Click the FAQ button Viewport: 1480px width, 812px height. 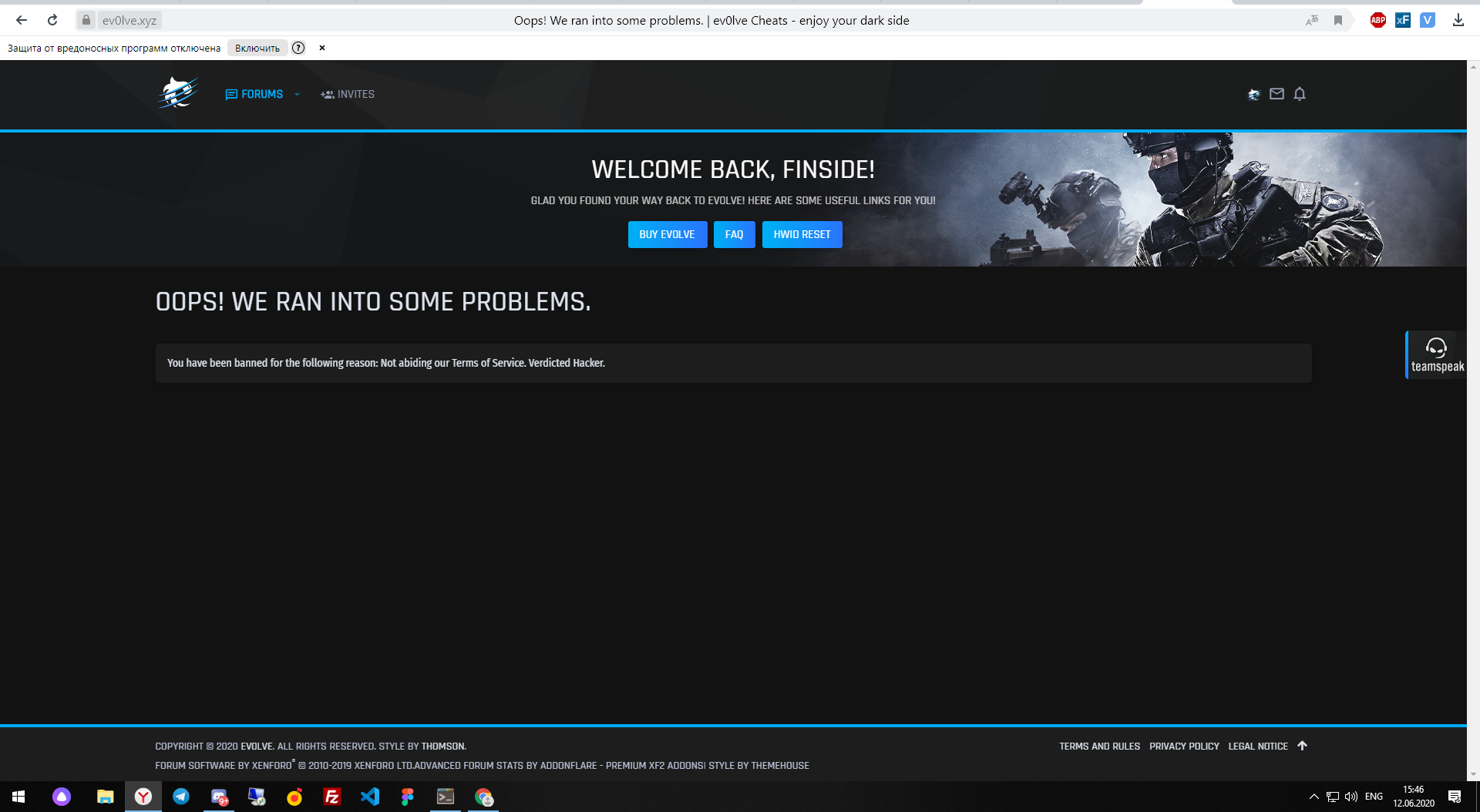(x=734, y=234)
